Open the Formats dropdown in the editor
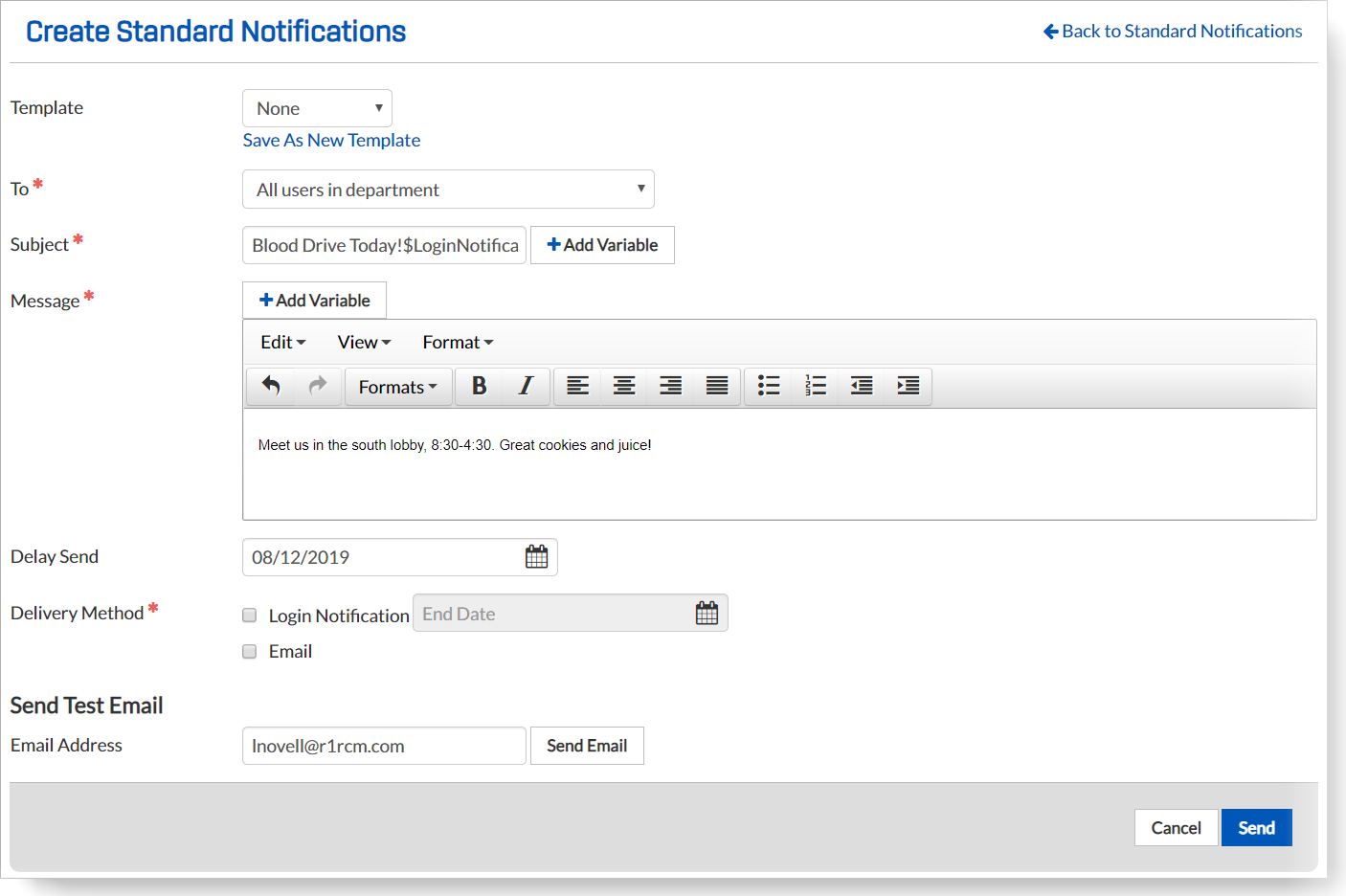 click(398, 386)
